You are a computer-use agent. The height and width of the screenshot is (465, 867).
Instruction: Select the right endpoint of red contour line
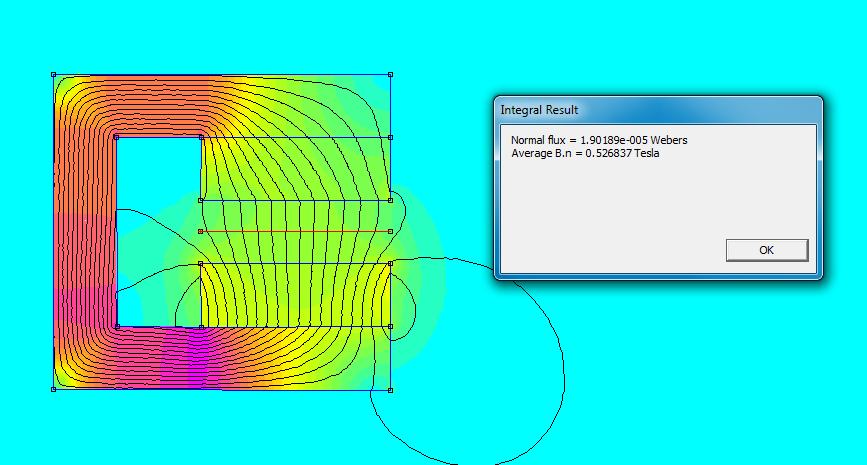click(x=390, y=231)
